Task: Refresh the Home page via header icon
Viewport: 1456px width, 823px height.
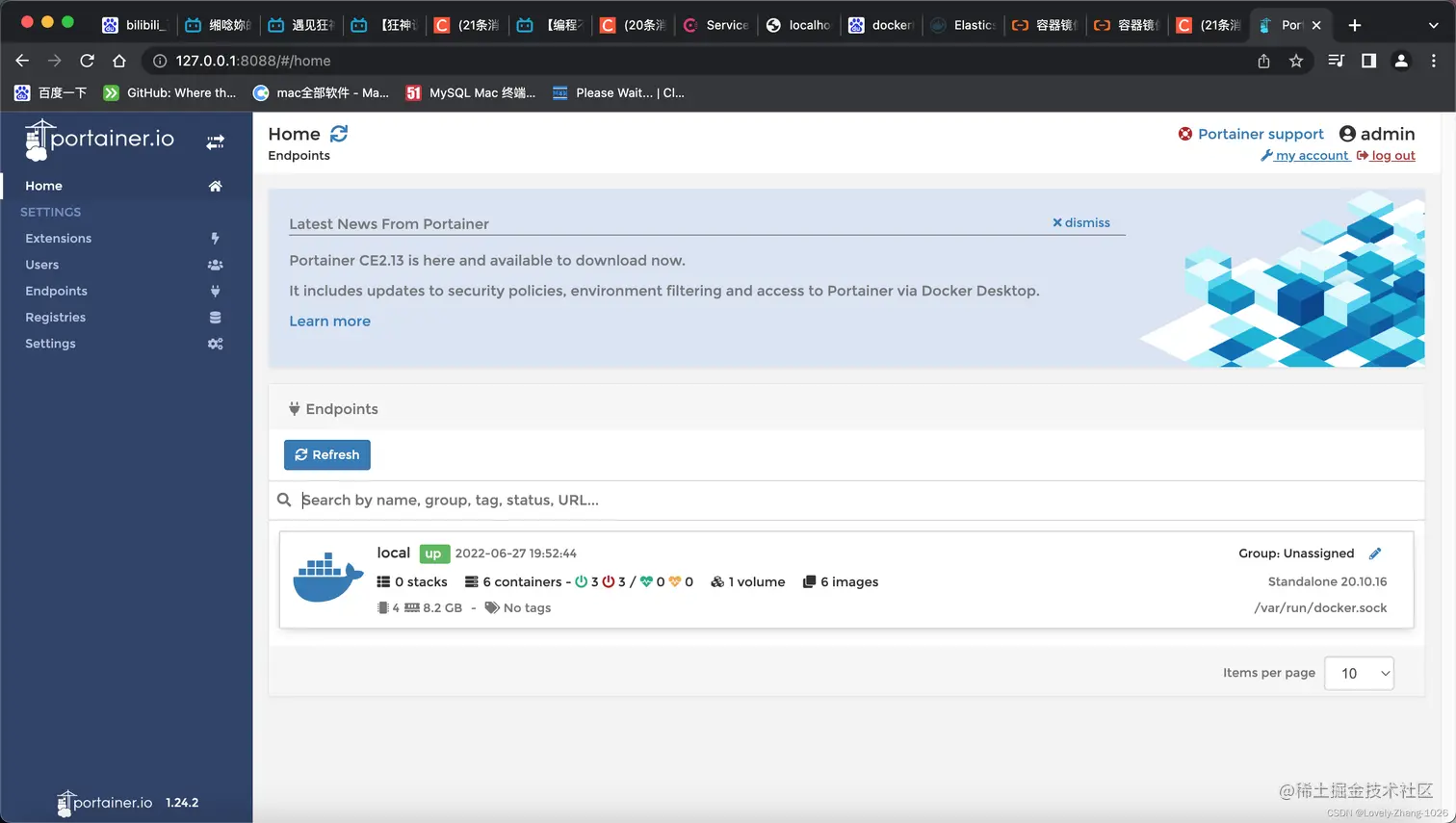Action: pos(339,134)
